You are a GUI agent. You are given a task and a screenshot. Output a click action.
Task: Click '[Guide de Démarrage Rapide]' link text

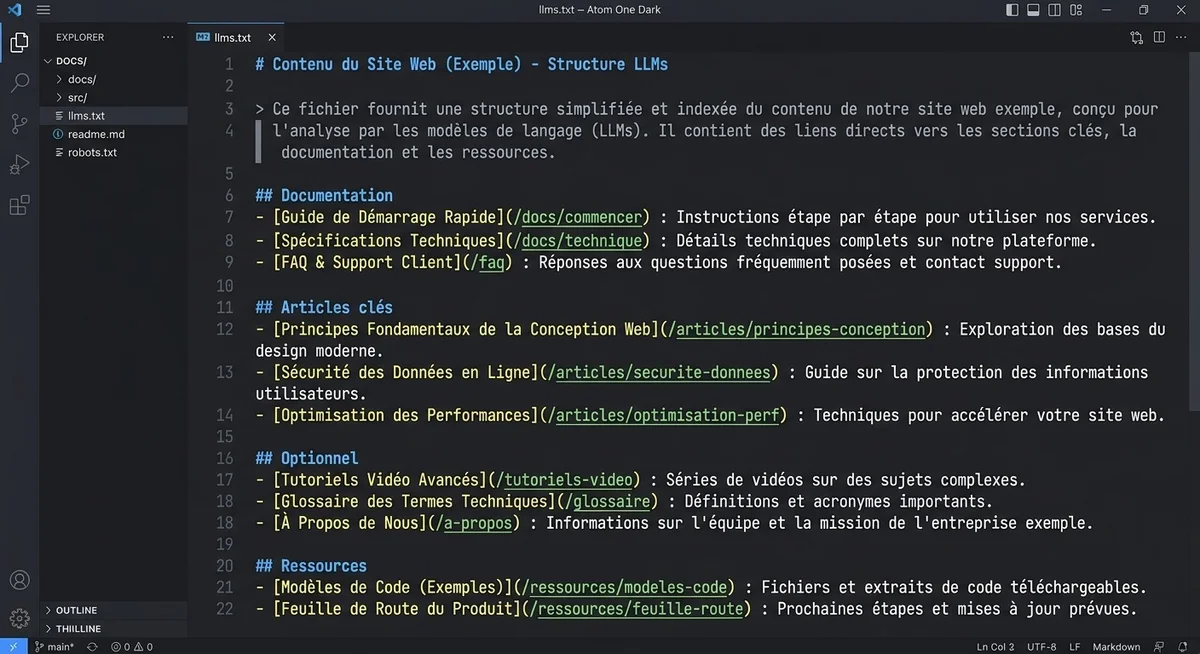pos(389,217)
